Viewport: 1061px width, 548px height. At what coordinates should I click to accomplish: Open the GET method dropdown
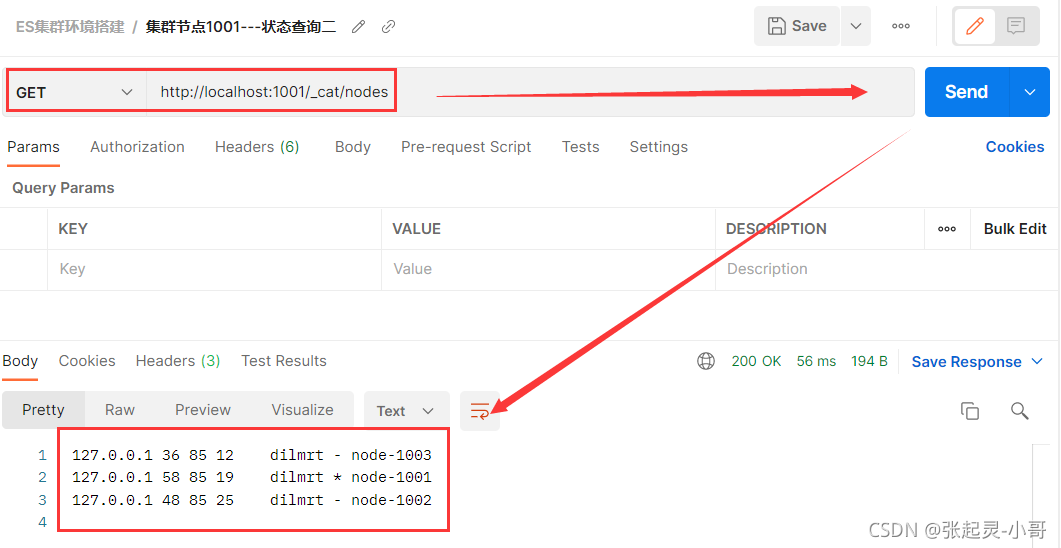tap(74, 92)
